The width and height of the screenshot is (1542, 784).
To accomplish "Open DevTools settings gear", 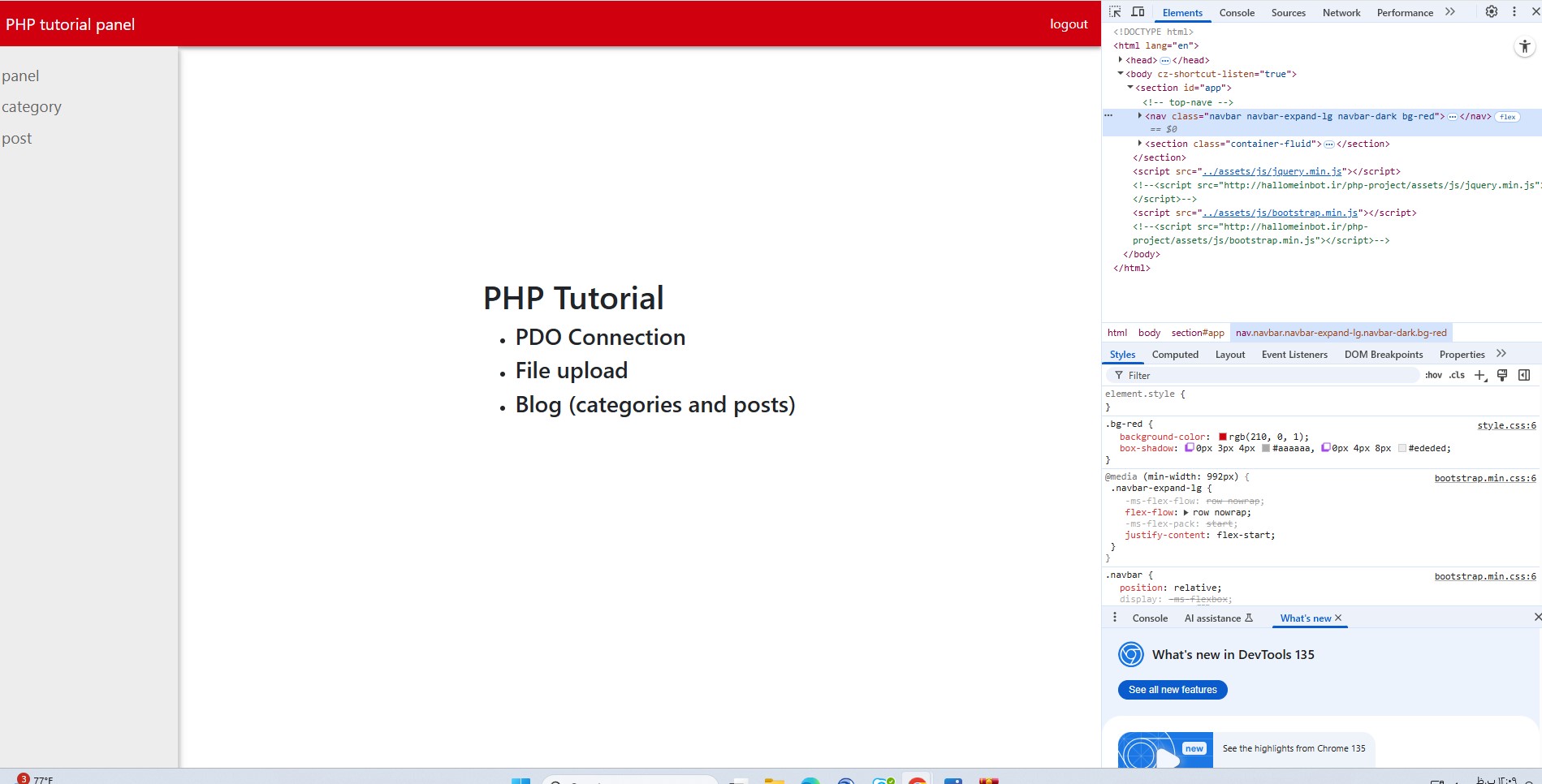I will (x=1492, y=11).
